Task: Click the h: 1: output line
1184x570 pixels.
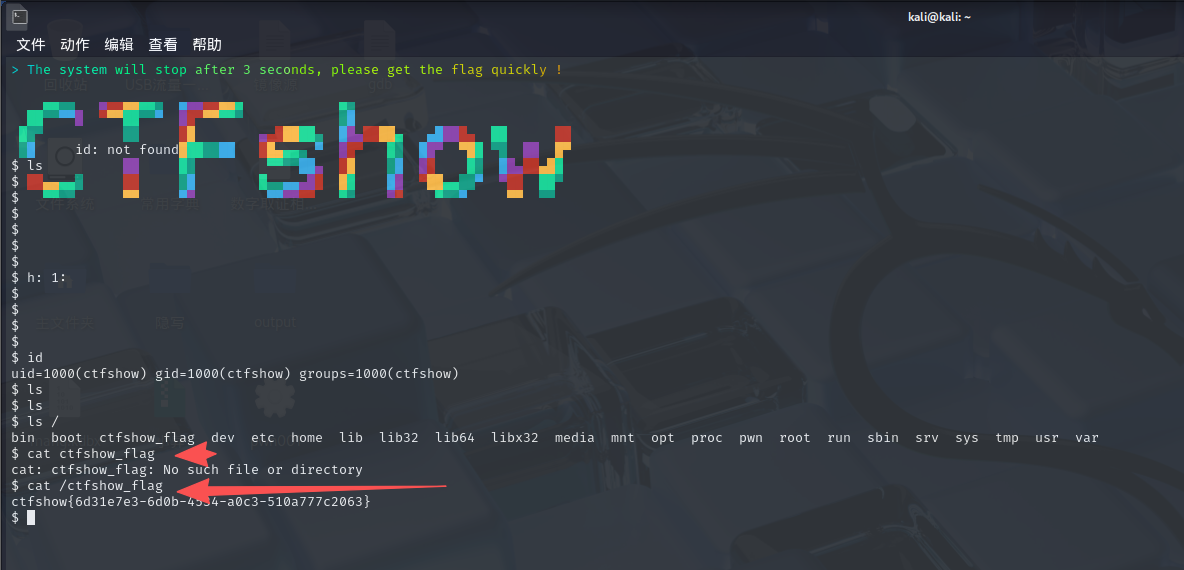Action: [47, 278]
